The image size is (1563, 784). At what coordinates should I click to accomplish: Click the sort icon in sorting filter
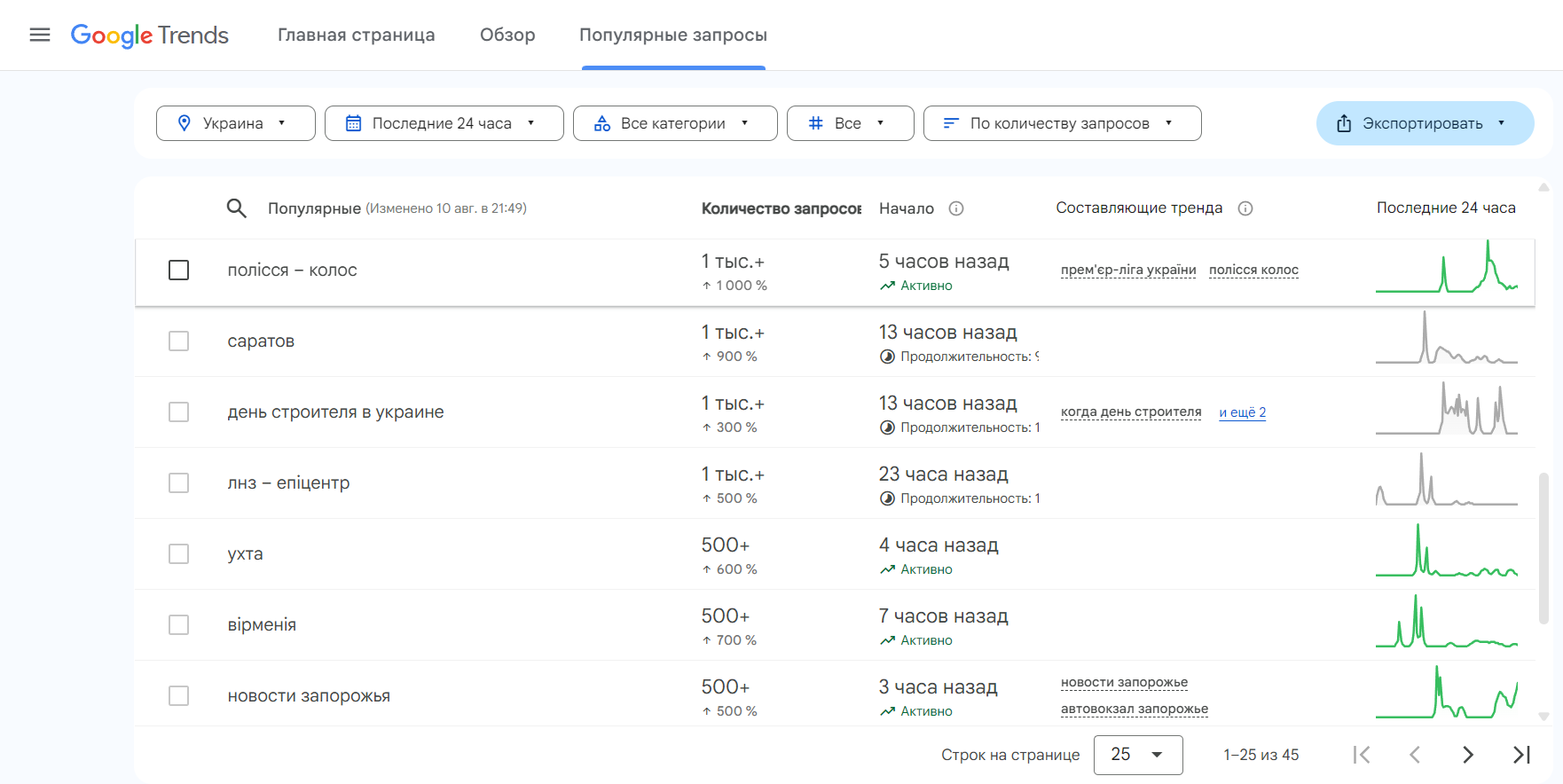coord(951,123)
